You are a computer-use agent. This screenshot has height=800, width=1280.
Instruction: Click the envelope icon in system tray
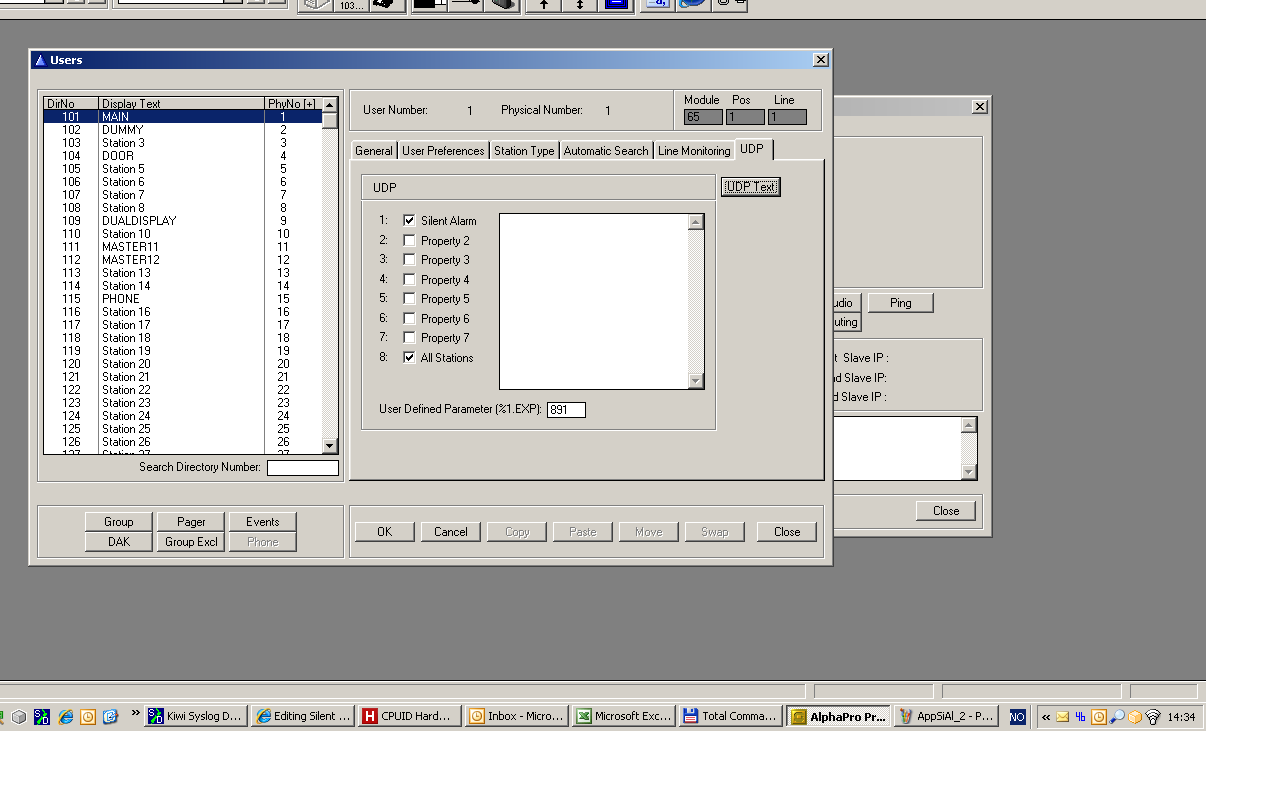[1063, 716]
